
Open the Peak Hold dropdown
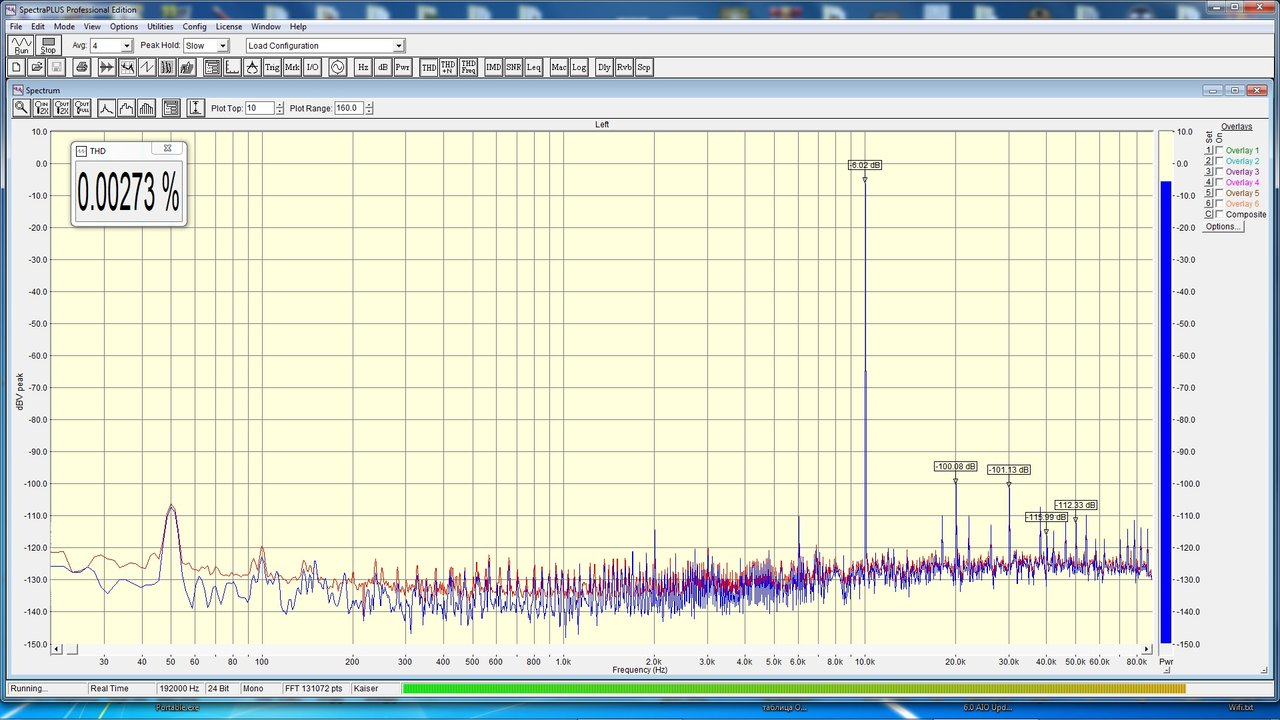point(222,46)
